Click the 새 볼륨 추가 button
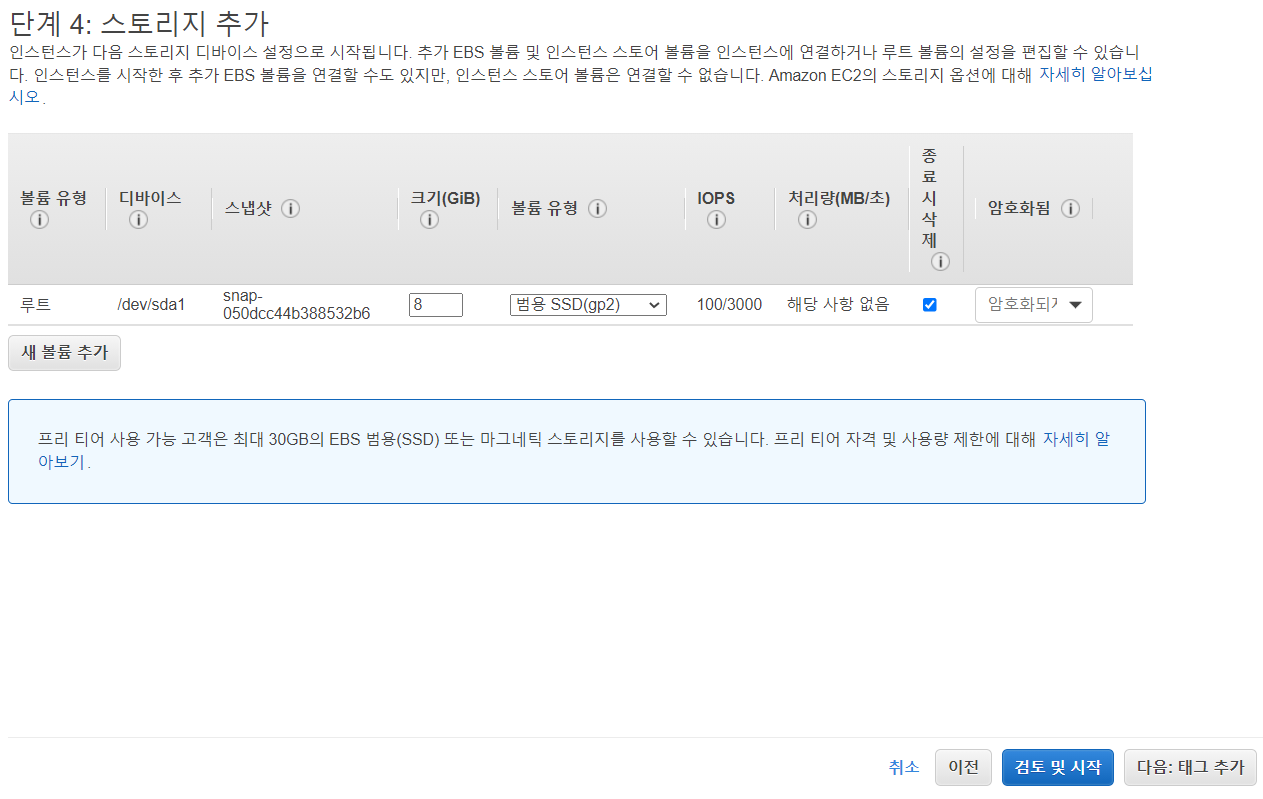The image size is (1263, 799). [x=64, y=353]
